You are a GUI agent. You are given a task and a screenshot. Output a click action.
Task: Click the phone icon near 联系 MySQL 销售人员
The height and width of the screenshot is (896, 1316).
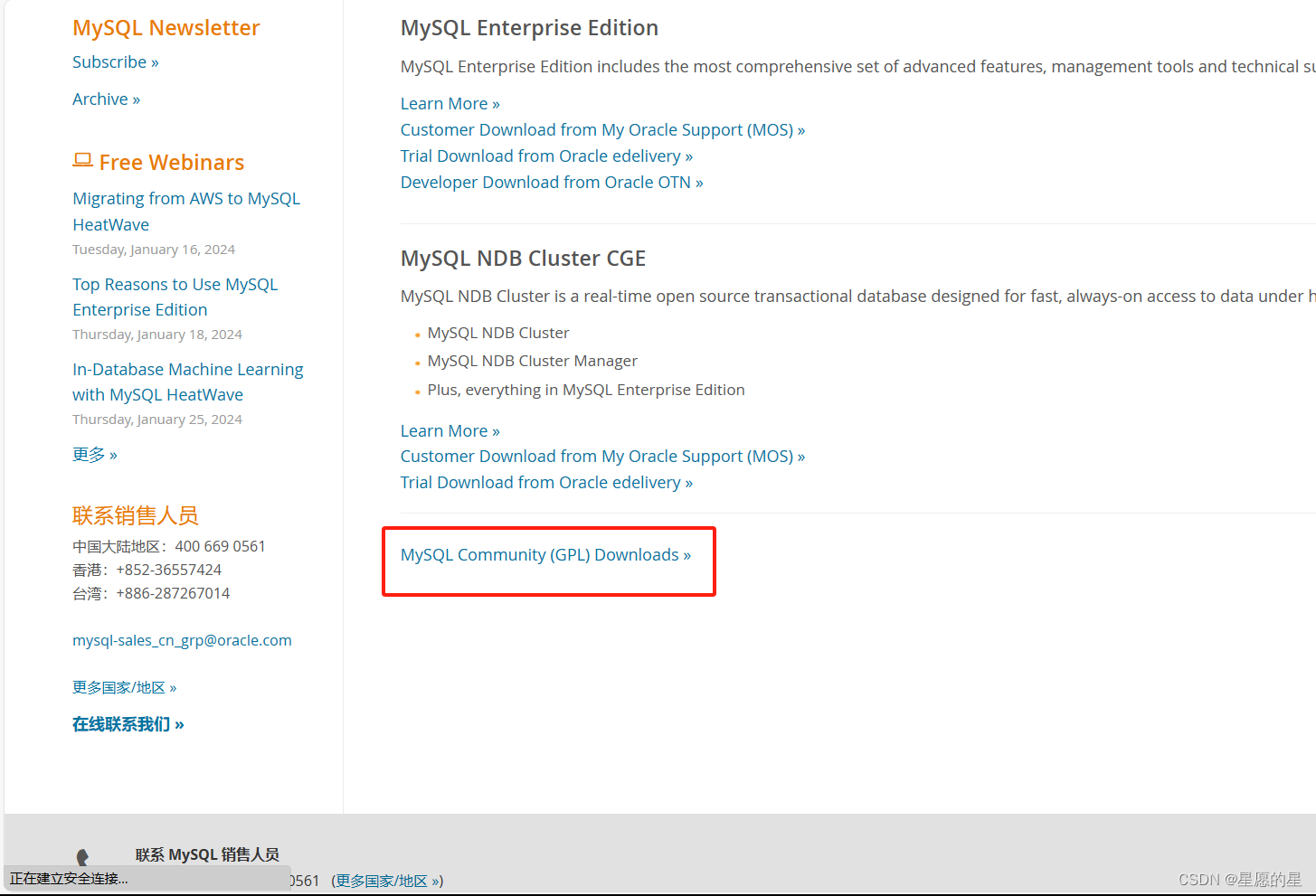pos(83,856)
